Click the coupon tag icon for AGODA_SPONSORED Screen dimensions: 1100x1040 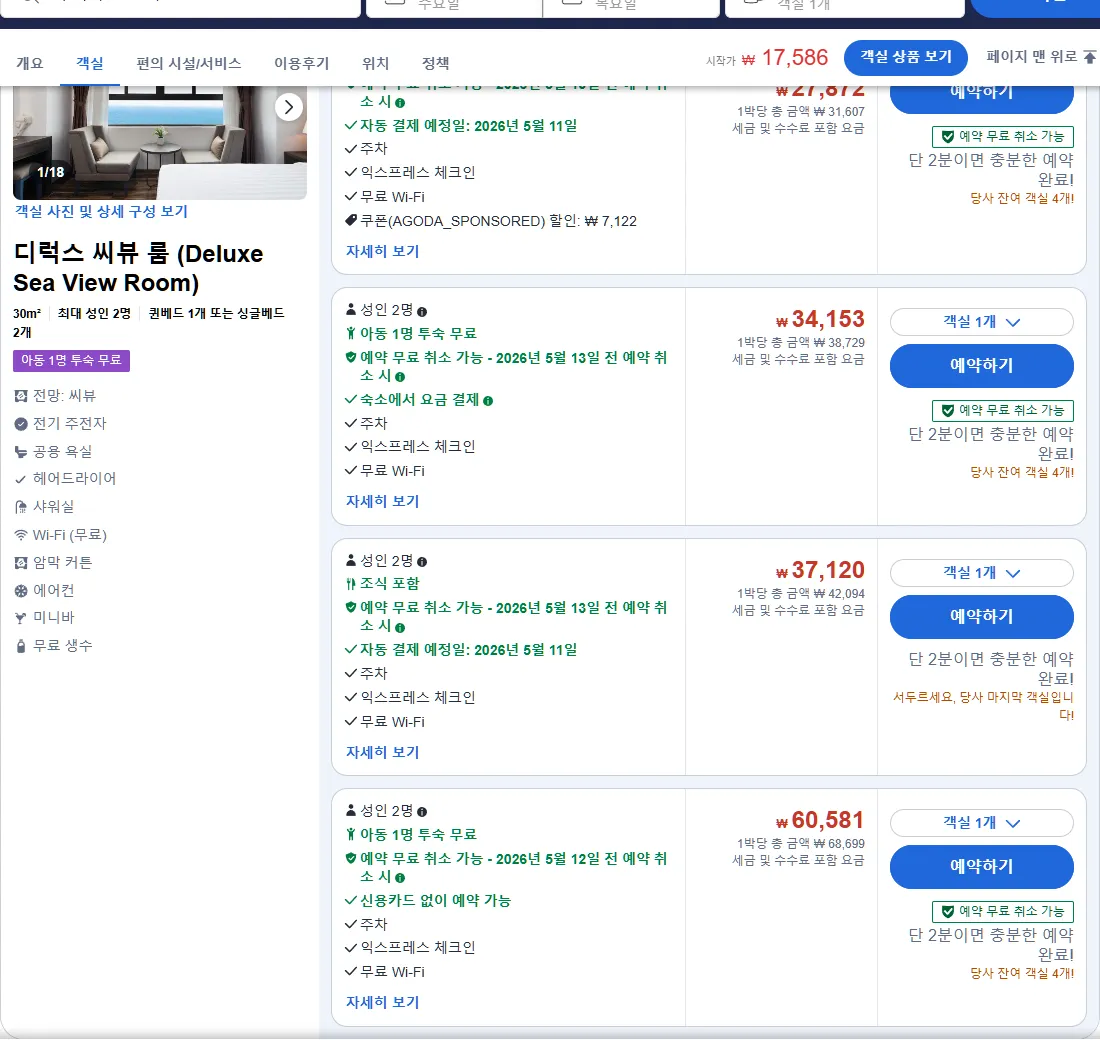tap(351, 220)
